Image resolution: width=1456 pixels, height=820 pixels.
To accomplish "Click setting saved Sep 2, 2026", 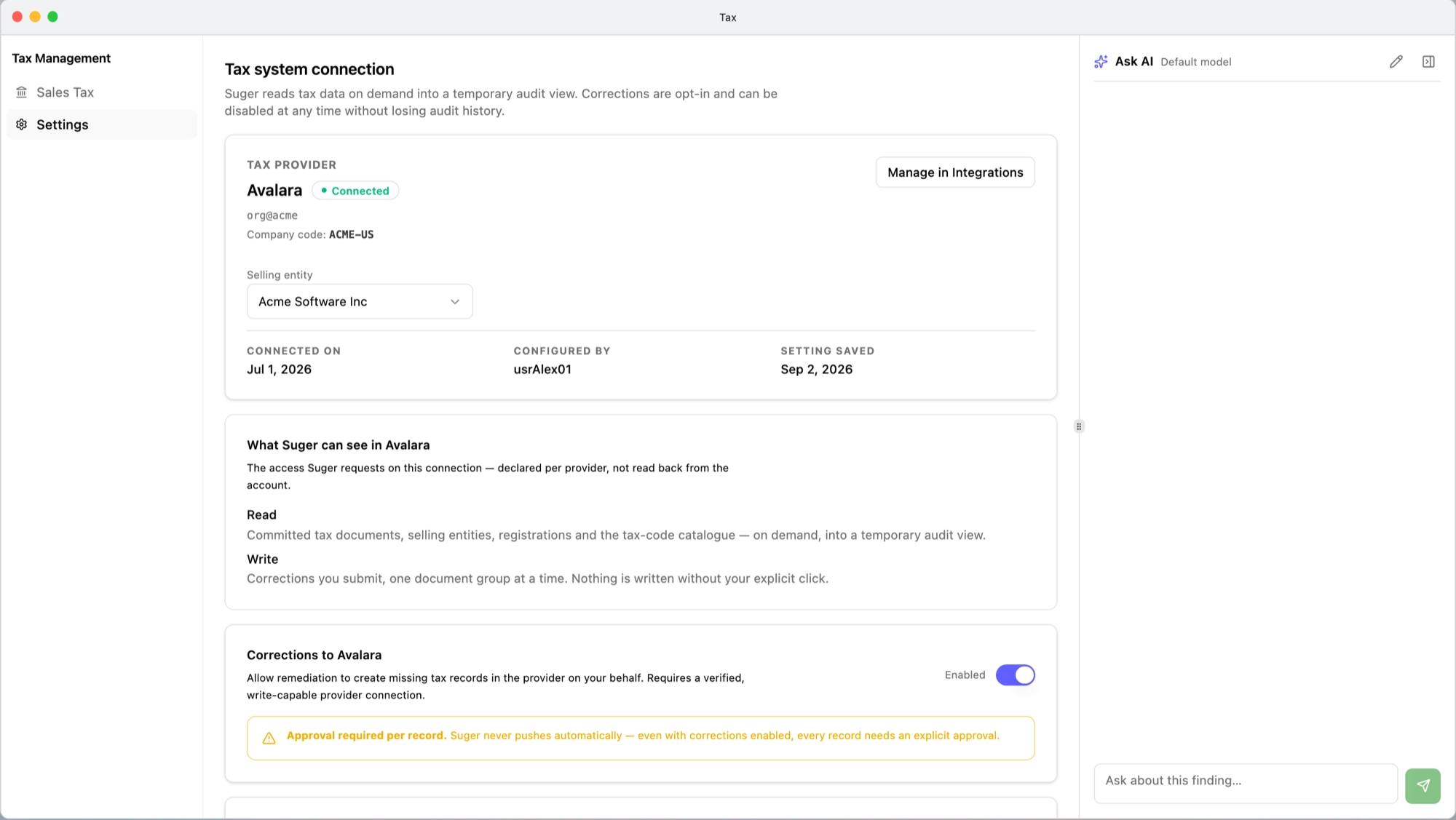I will tap(816, 369).
